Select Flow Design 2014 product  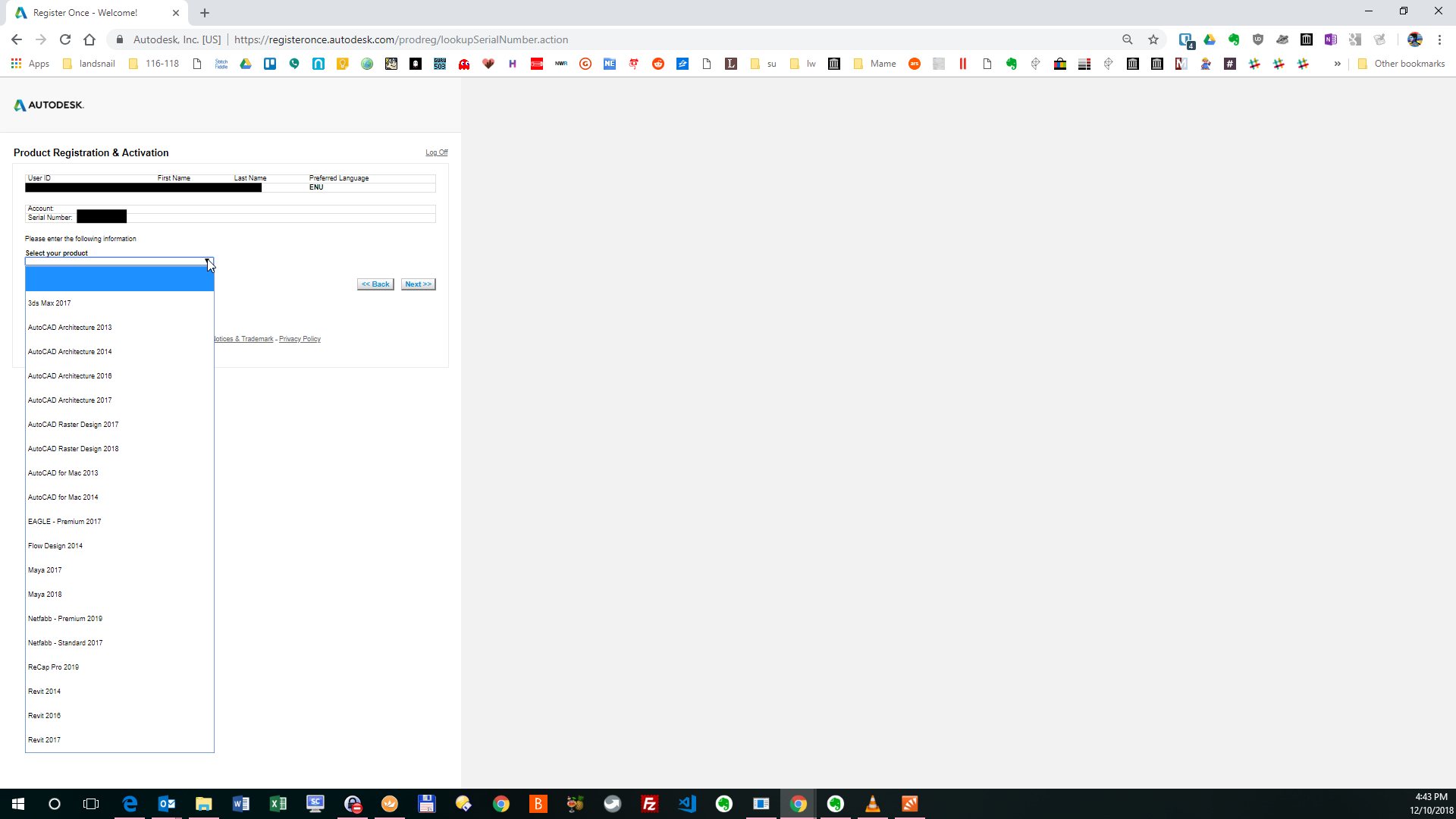[x=120, y=546]
